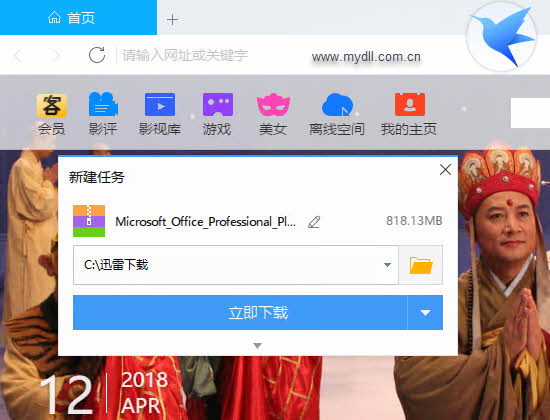The height and width of the screenshot is (420, 550).
Task: Go back with the left arrow
Action: tap(18, 55)
